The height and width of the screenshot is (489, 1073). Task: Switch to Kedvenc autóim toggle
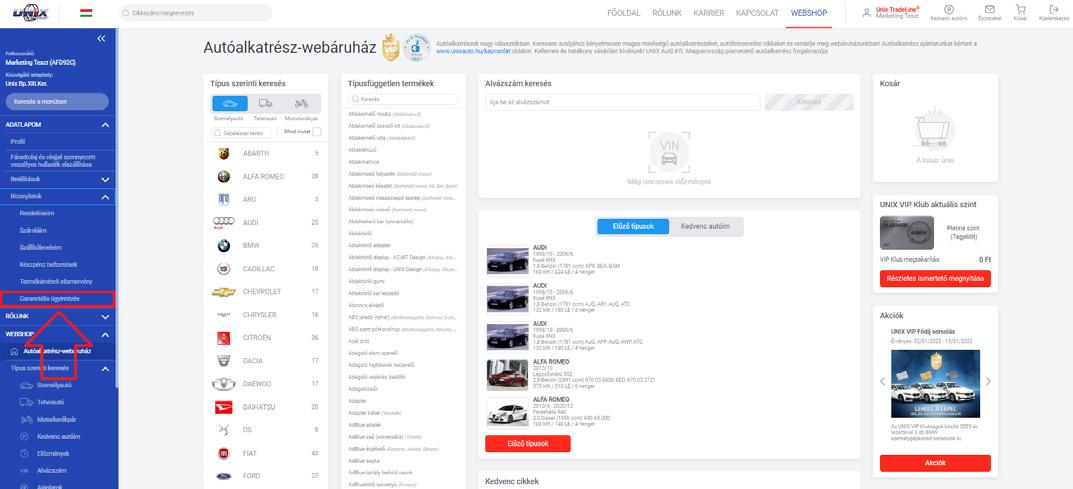point(706,226)
